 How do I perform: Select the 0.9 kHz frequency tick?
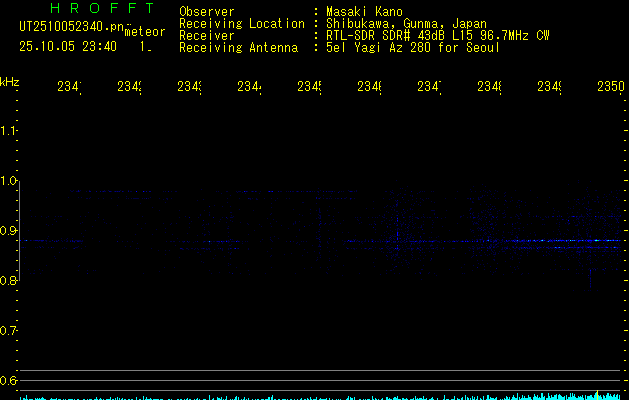tap(9, 231)
